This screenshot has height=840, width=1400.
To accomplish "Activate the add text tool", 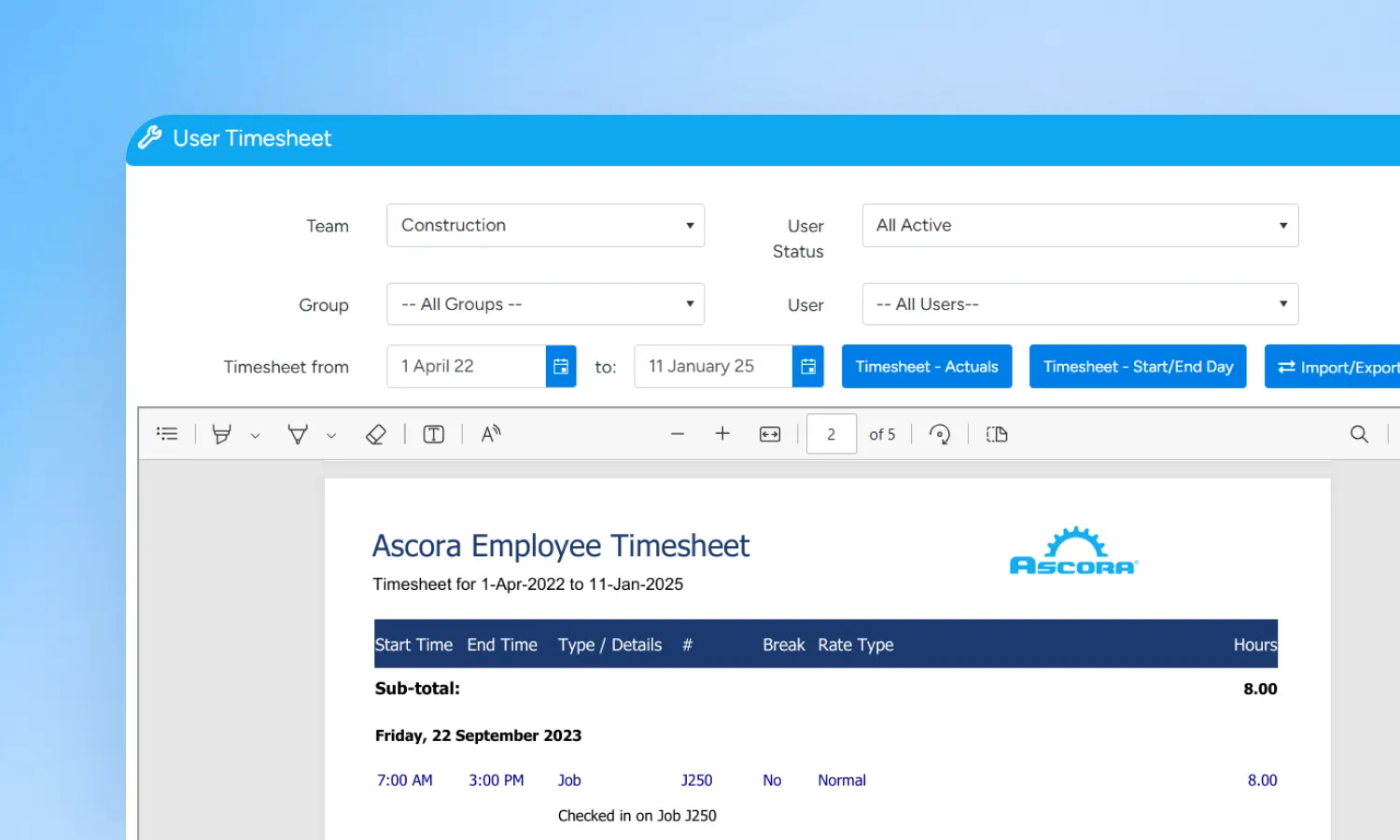I will (434, 434).
